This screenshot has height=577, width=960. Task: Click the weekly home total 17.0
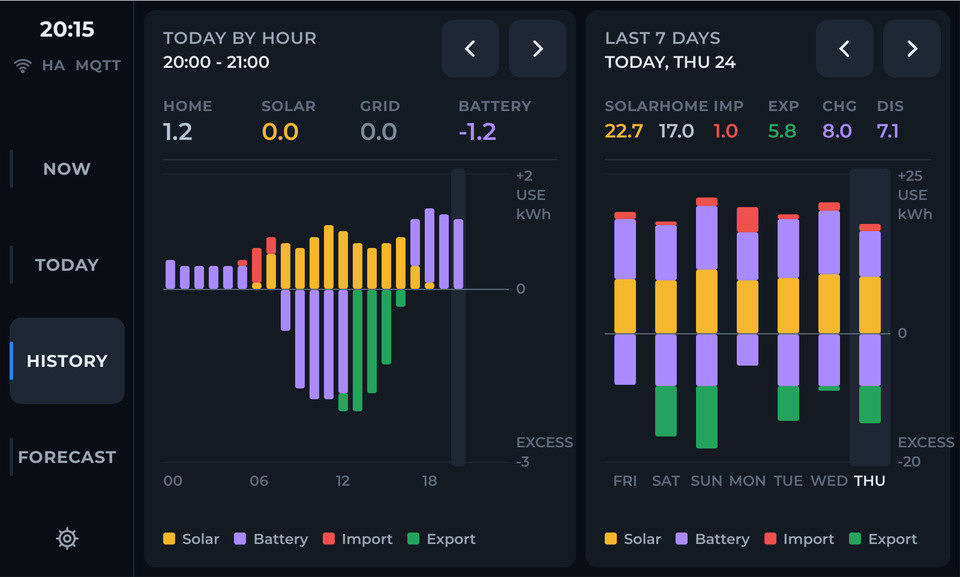(677, 131)
